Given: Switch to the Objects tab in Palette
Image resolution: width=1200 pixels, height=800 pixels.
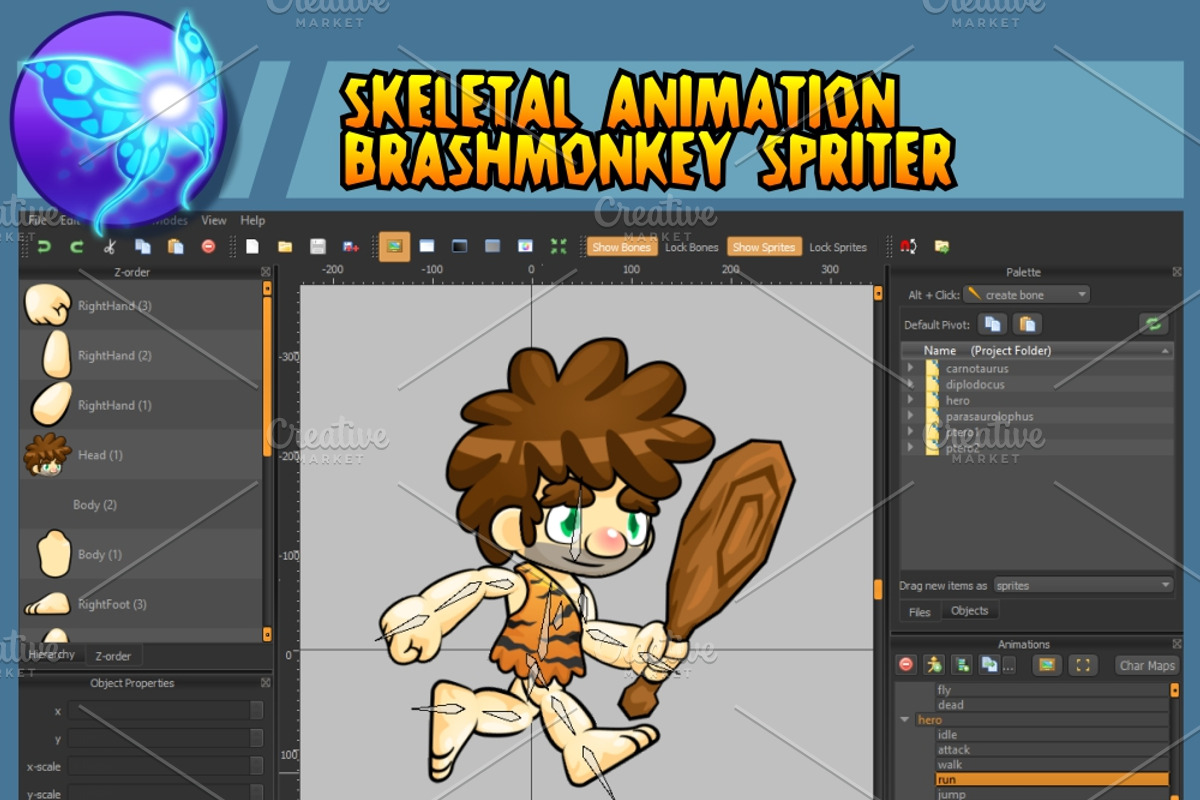Looking at the screenshot, I should pos(969,611).
